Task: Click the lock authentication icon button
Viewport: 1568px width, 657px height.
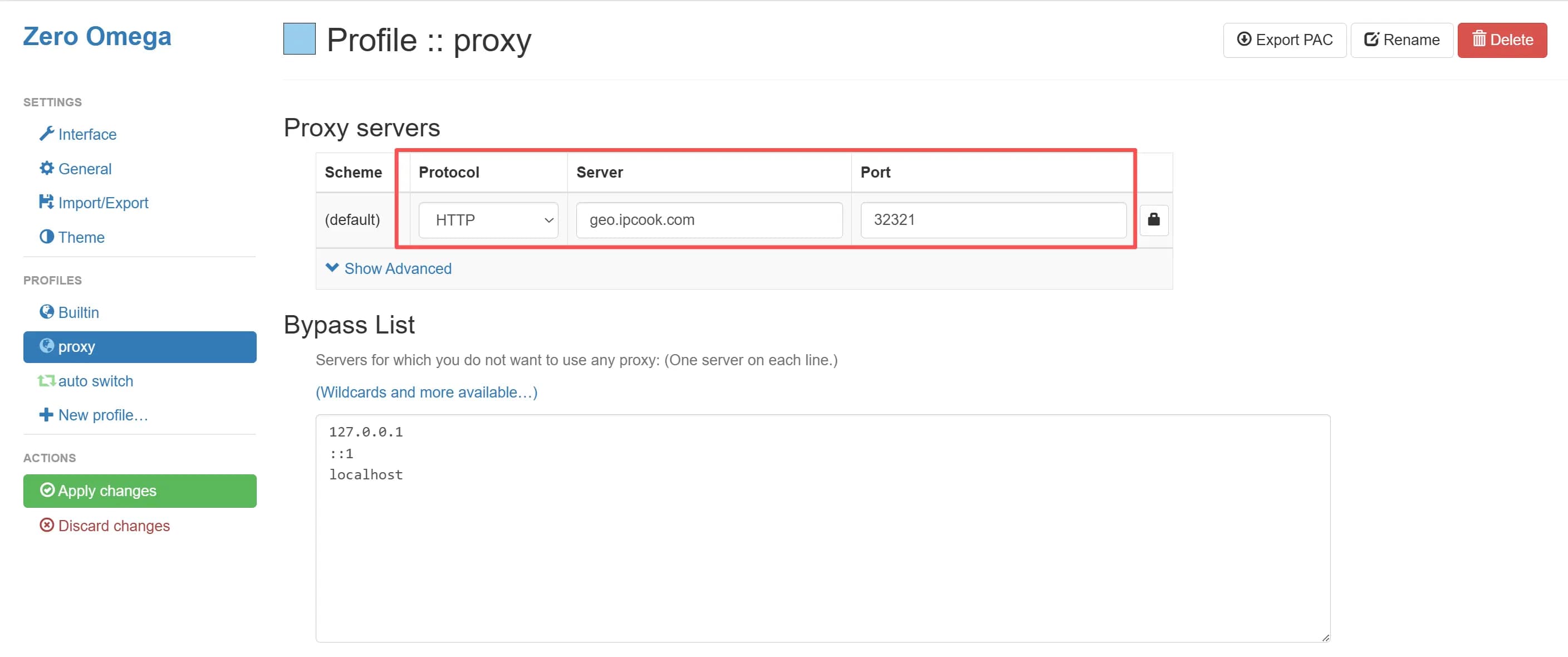Action: (1154, 220)
